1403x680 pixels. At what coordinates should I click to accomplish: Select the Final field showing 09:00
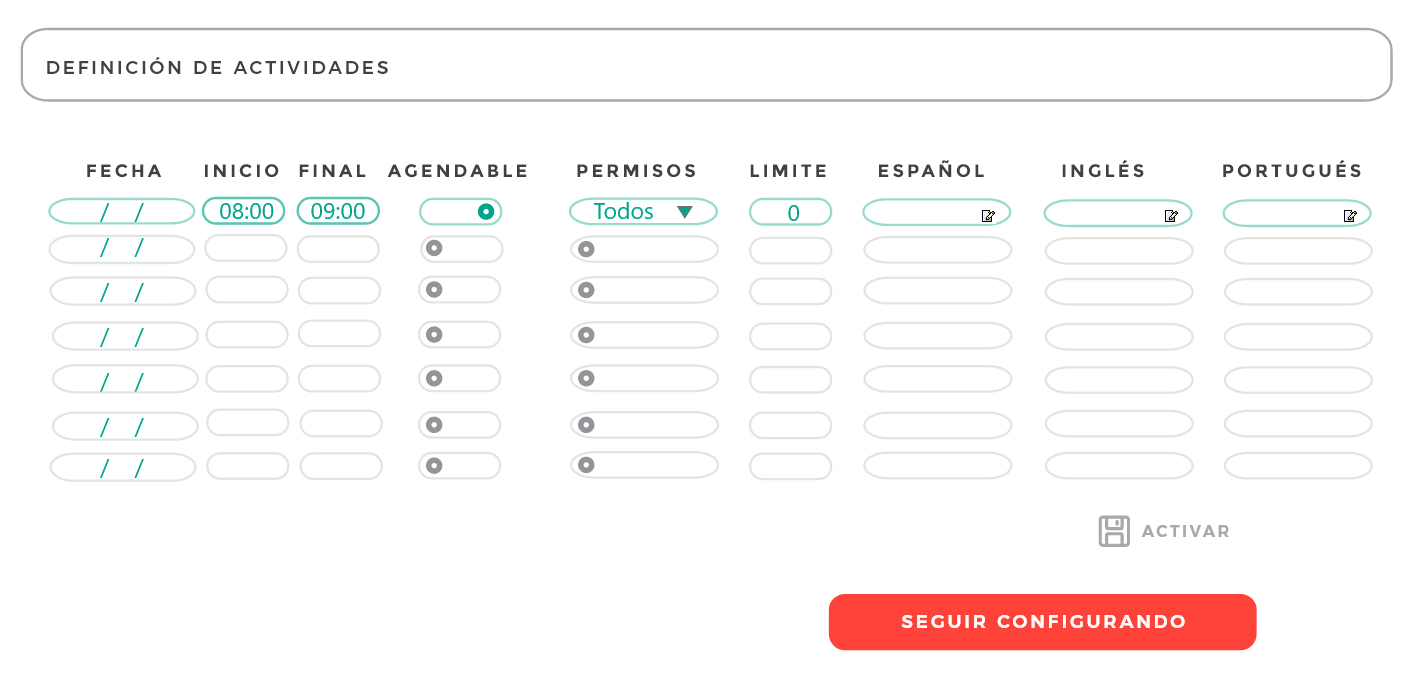[x=338, y=211]
